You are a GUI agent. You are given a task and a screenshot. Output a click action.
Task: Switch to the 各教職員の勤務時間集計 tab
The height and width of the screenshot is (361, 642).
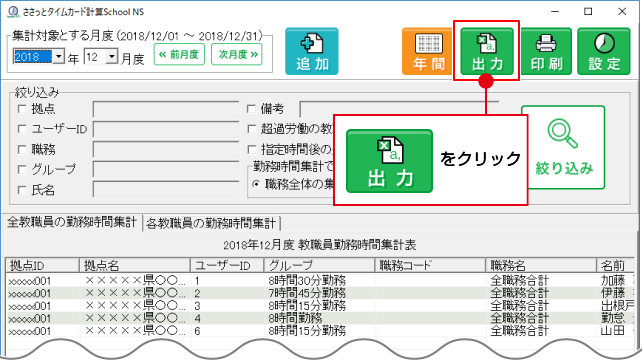pyautogui.click(x=211, y=223)
